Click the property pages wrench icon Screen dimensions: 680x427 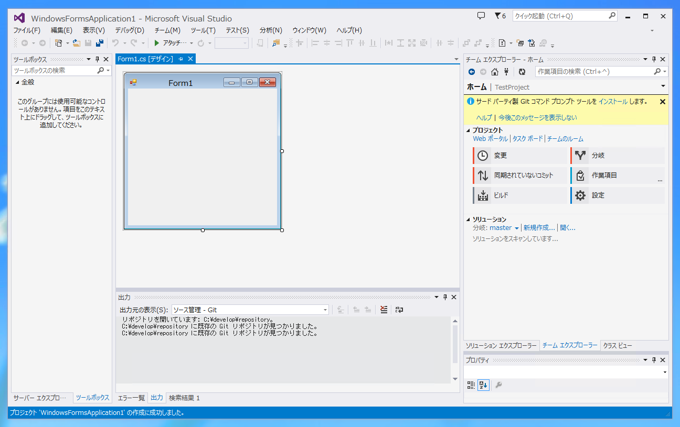point(499,385)
